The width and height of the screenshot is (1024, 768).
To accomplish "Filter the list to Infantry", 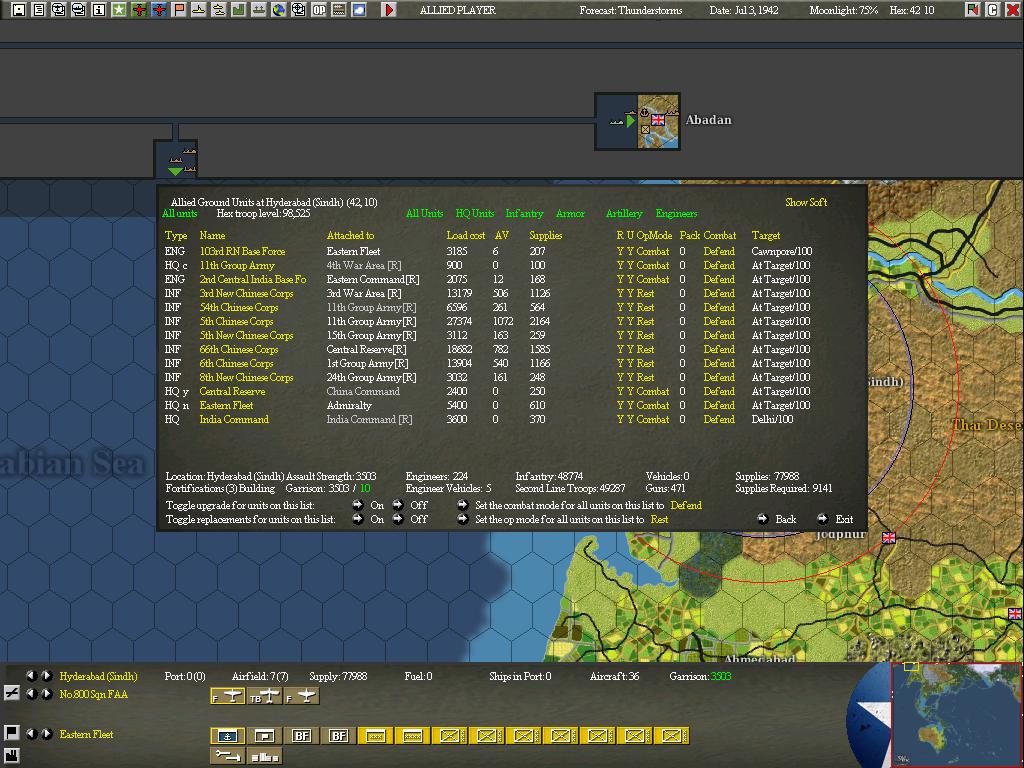I will pos(524,214).
